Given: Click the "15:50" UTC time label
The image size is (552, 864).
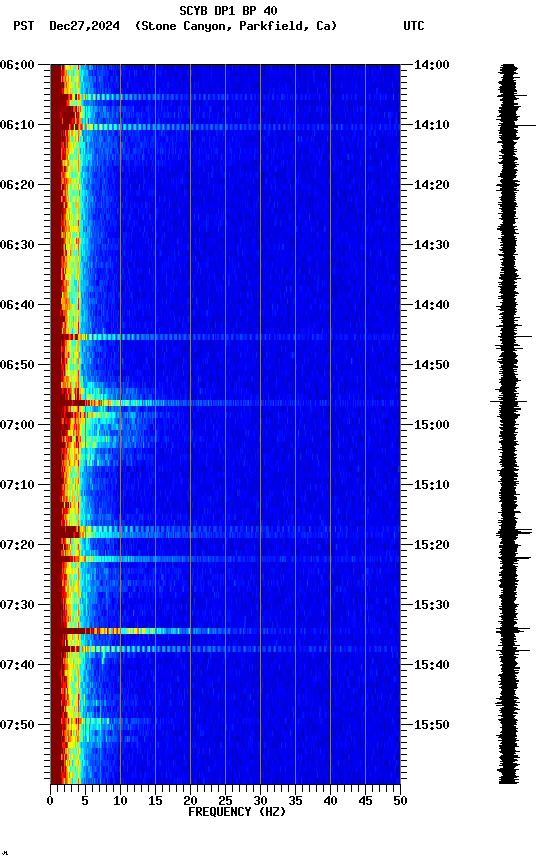Looking at the screenshot, I should coord(432,725).
